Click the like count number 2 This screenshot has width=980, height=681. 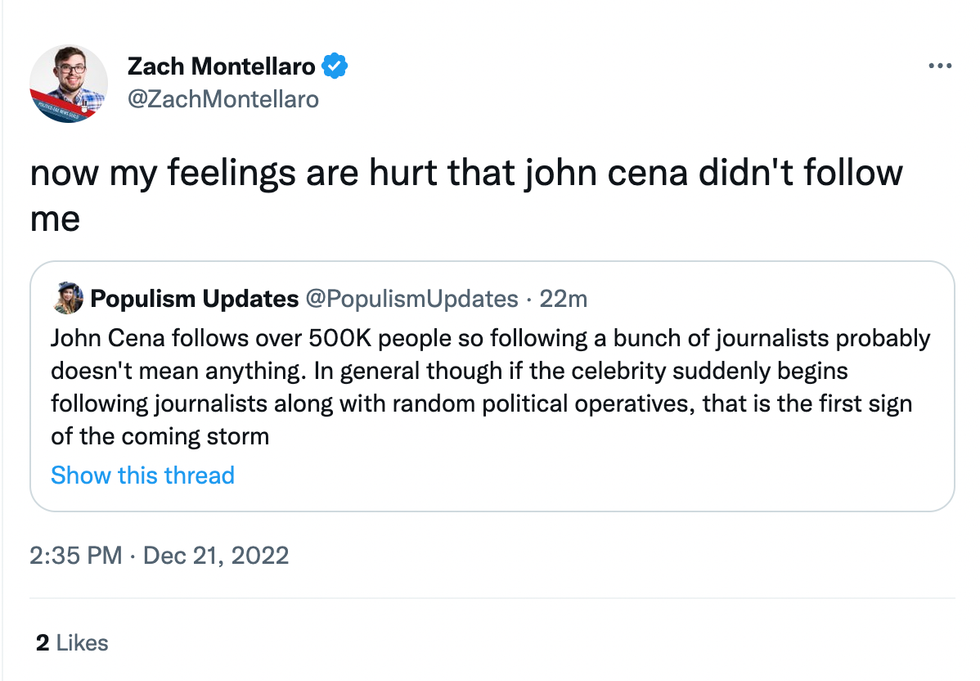coord(42,643)
